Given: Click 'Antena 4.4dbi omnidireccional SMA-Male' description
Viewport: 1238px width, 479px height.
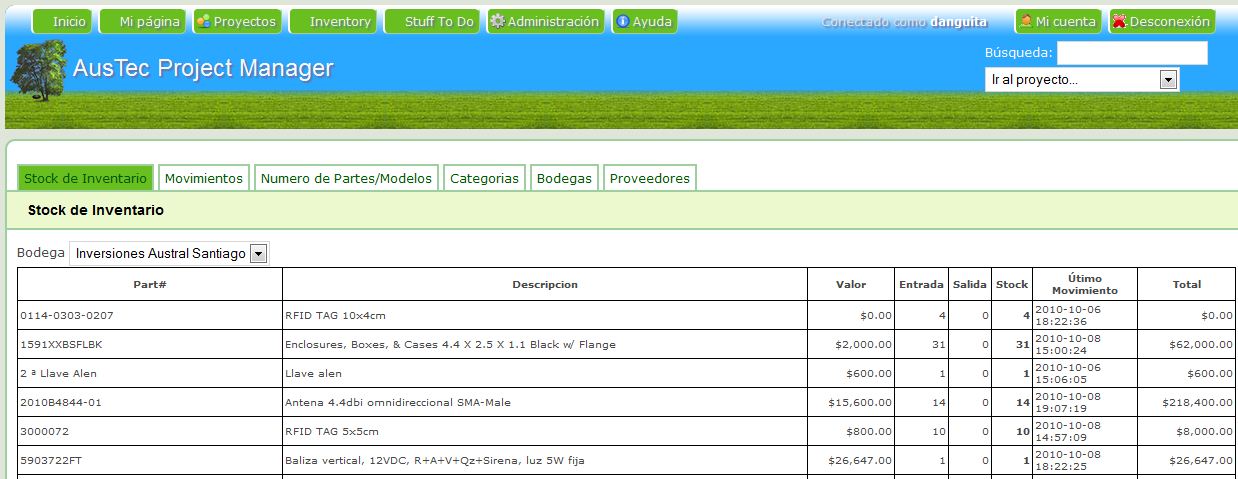Looking at the screenshot, I should 398,403.
